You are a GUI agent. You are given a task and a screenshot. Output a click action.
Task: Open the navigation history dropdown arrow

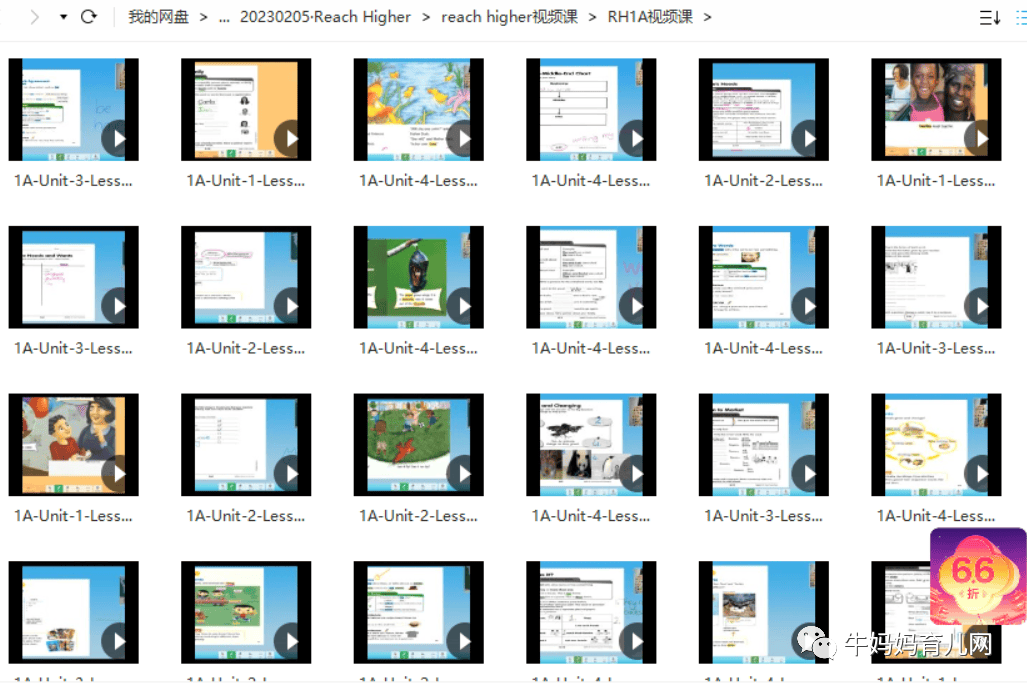pos(64,17)
